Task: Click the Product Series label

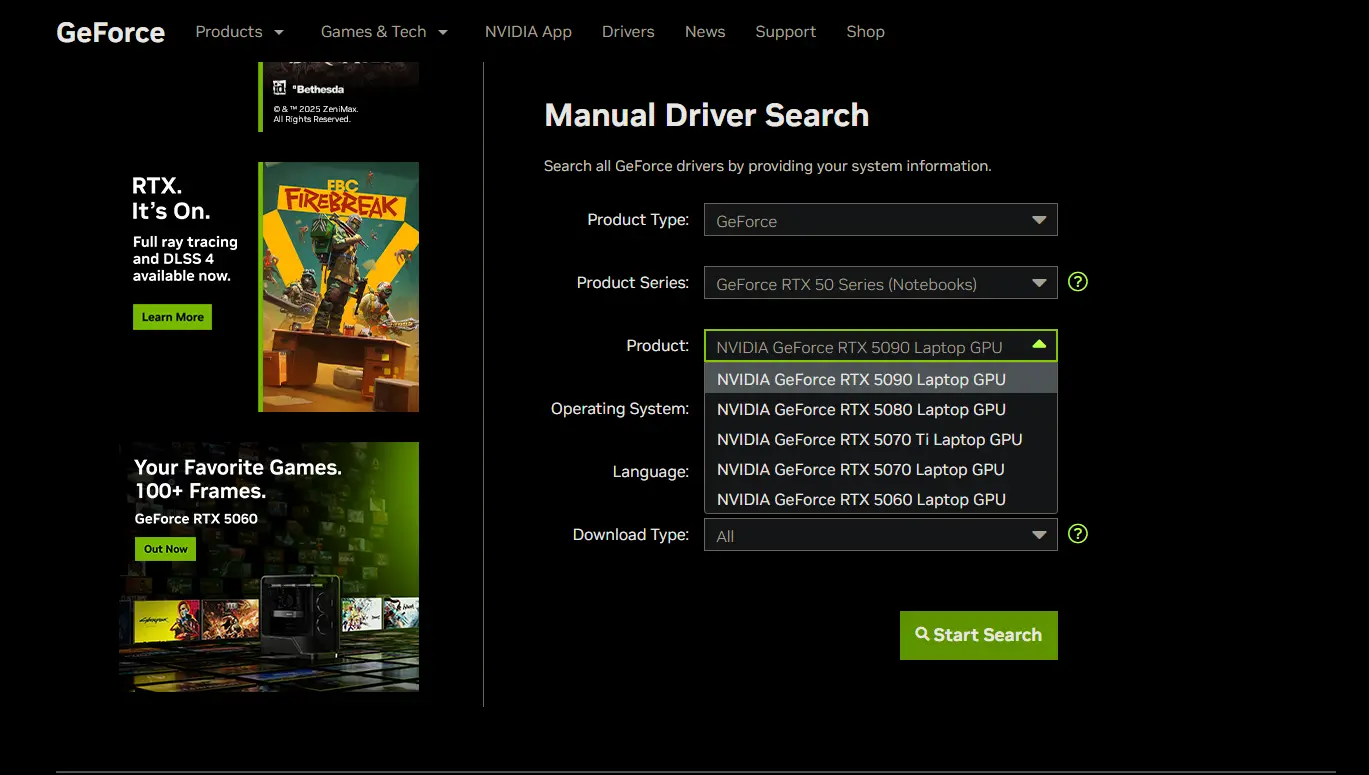Action: (633, 283)
